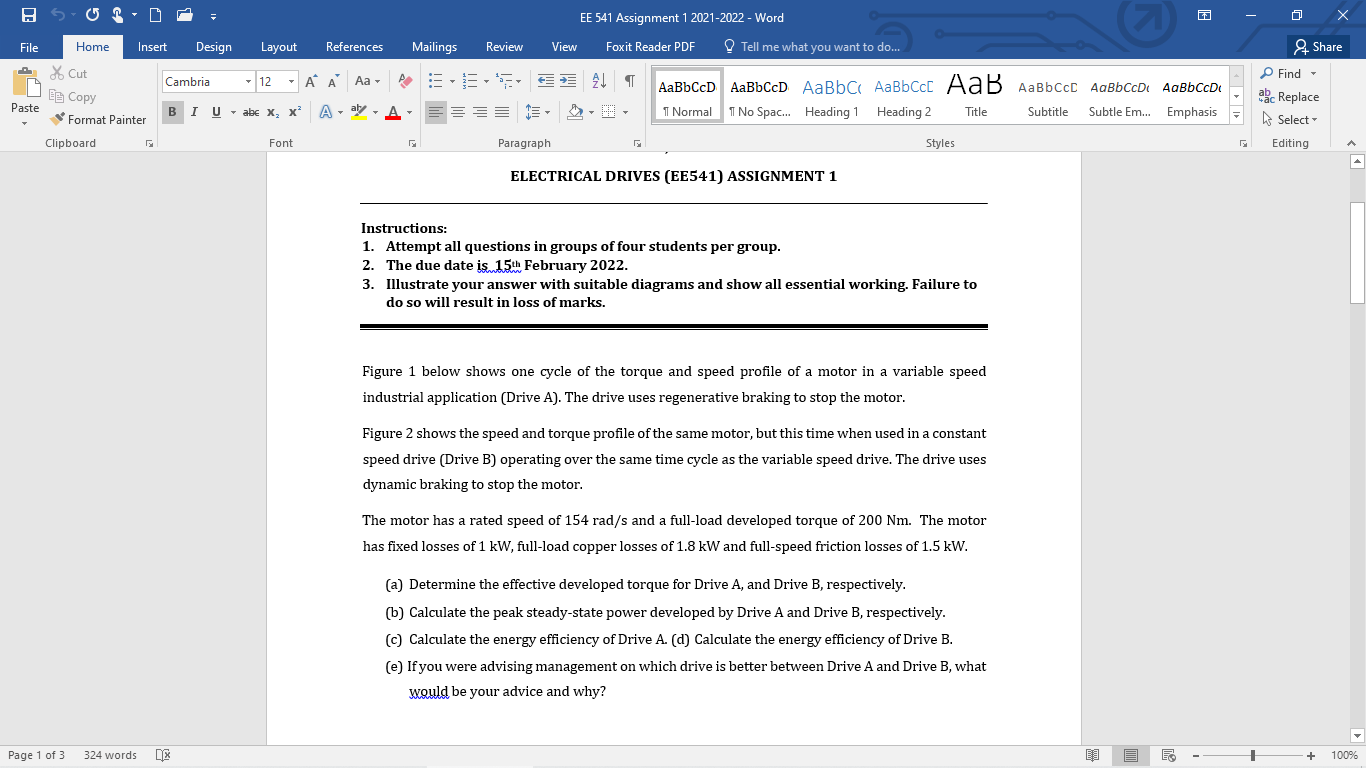Click the Sort A-Z icon
This screenshot has width=1366, height=768.
[600, 81]
